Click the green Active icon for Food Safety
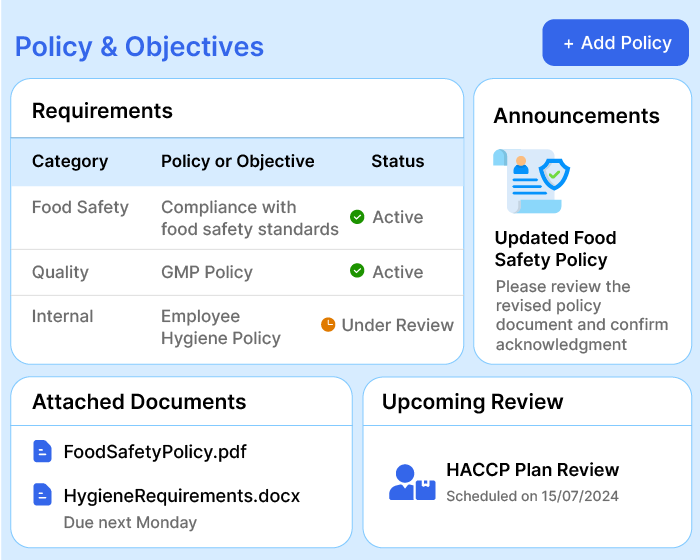This screenshot has width=700, height=560. [x=357, y=217]
